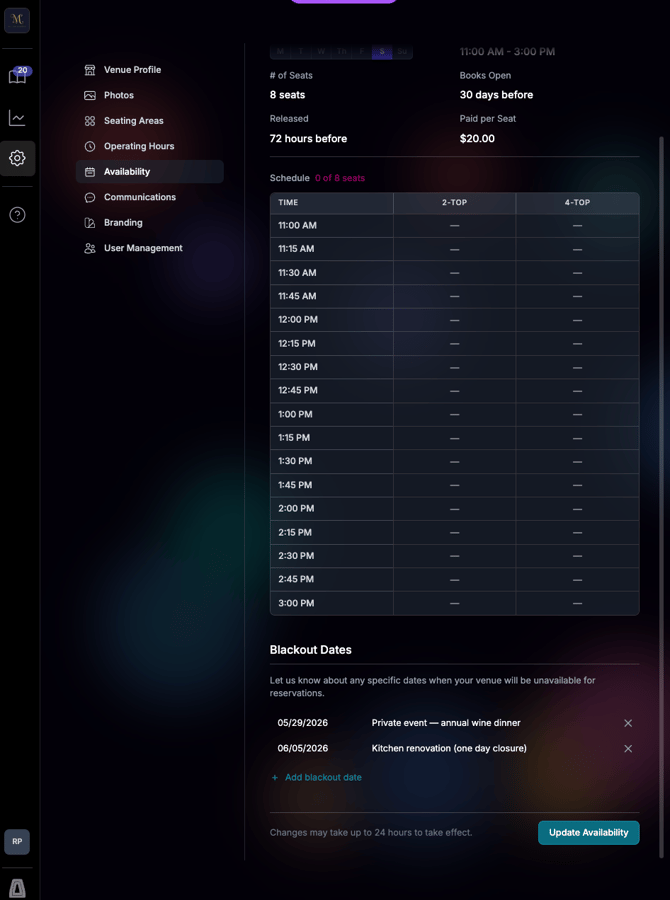670x900 pixels.
Task: Click the 4-TOP column header
Action: (x=578, y=203)
